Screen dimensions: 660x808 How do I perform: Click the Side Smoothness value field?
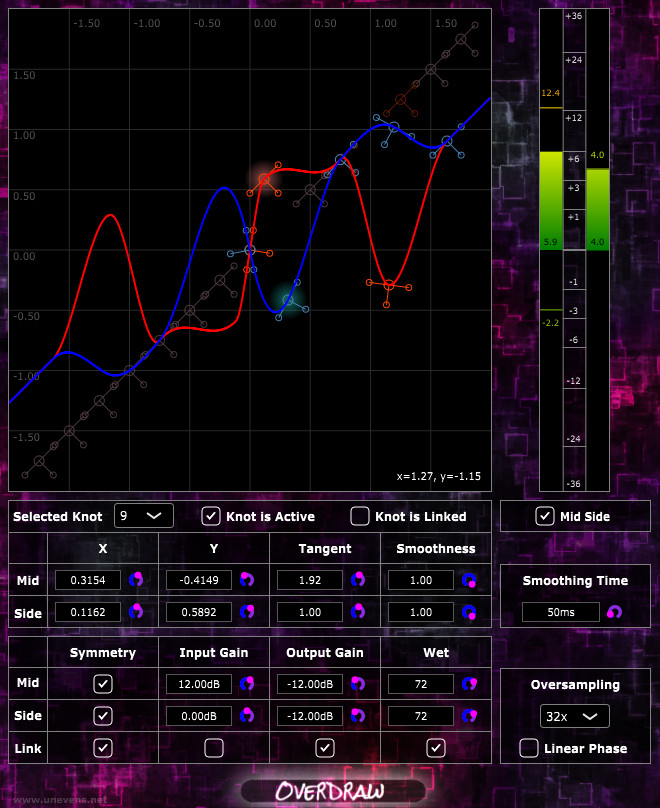[x=421, y=612]
